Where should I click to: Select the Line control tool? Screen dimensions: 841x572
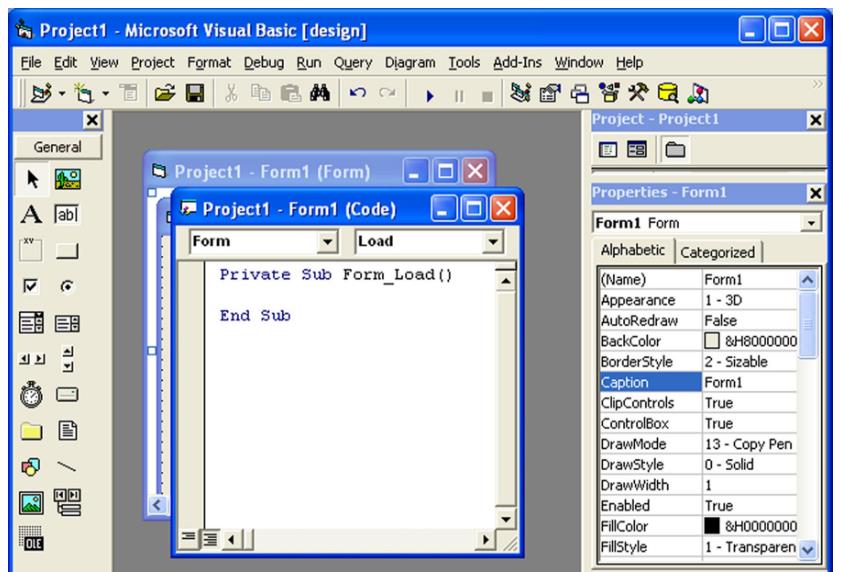[68, 467]
